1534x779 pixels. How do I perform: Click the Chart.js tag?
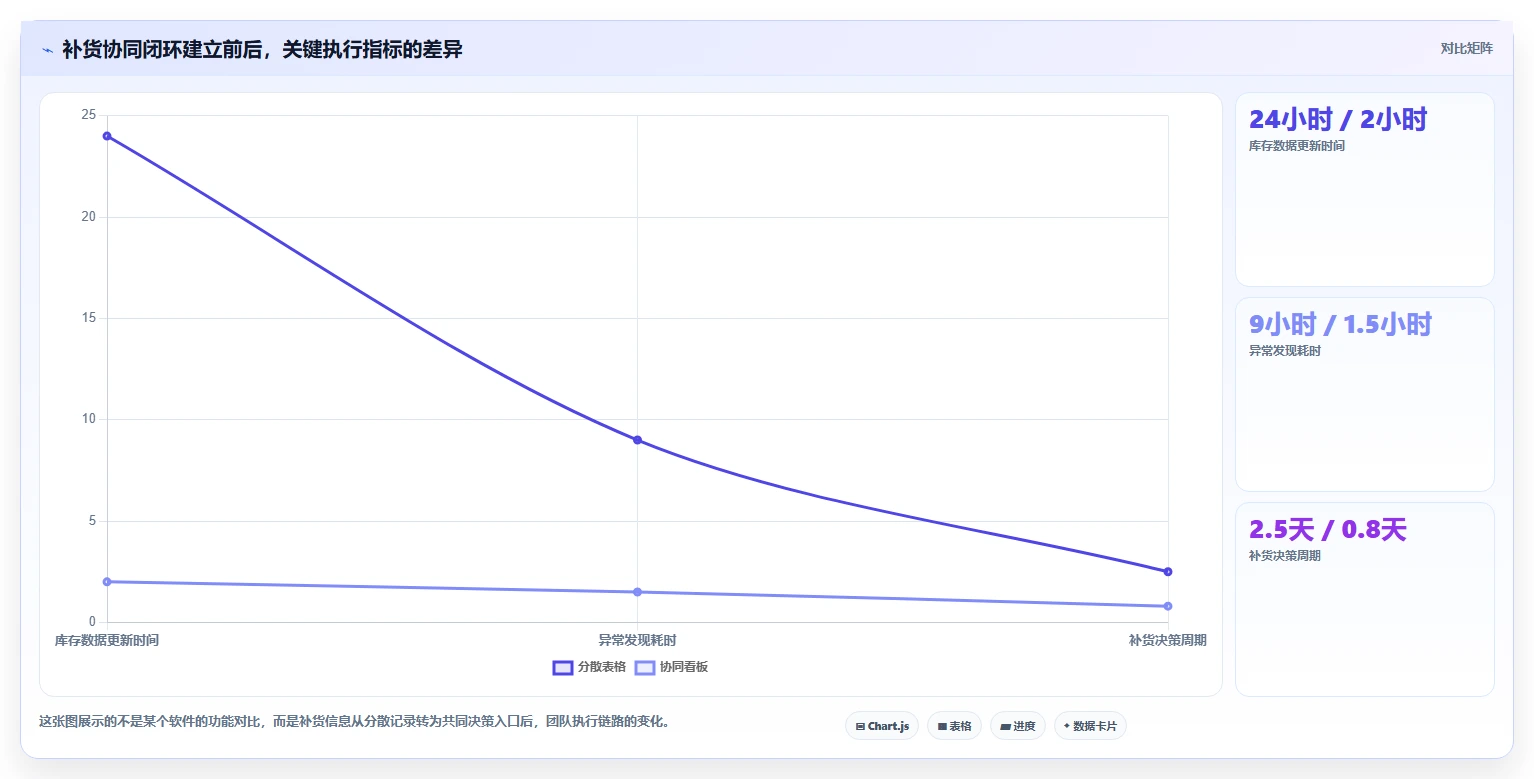[x=882, y=726]
